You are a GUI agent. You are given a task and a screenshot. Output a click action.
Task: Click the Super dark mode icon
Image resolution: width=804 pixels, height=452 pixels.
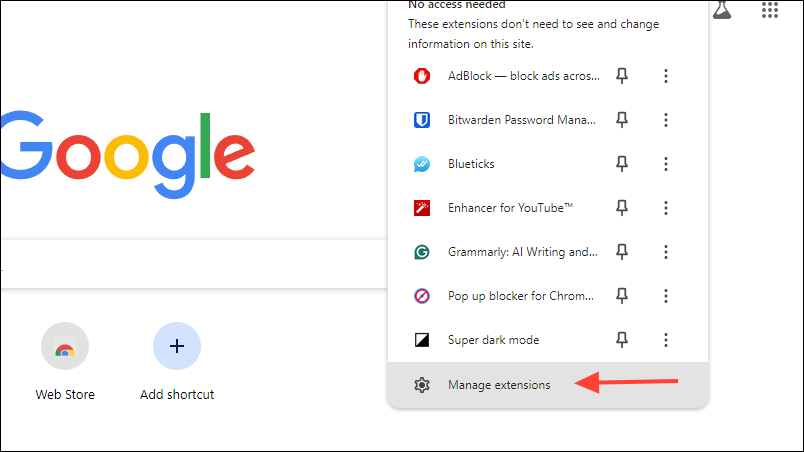pyautogui.click(x=421, y=340)
